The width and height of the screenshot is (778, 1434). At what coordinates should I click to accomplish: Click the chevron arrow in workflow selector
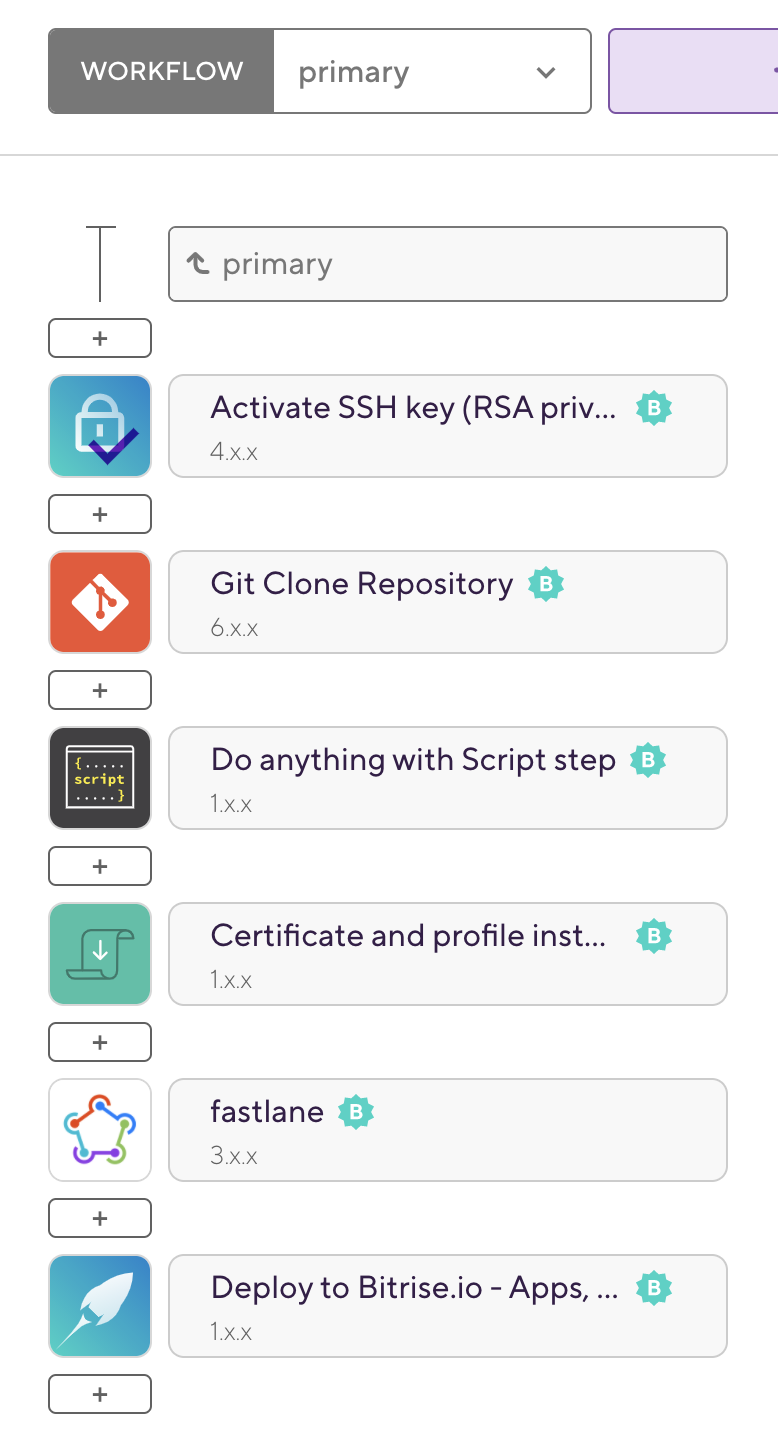point(546,72)
